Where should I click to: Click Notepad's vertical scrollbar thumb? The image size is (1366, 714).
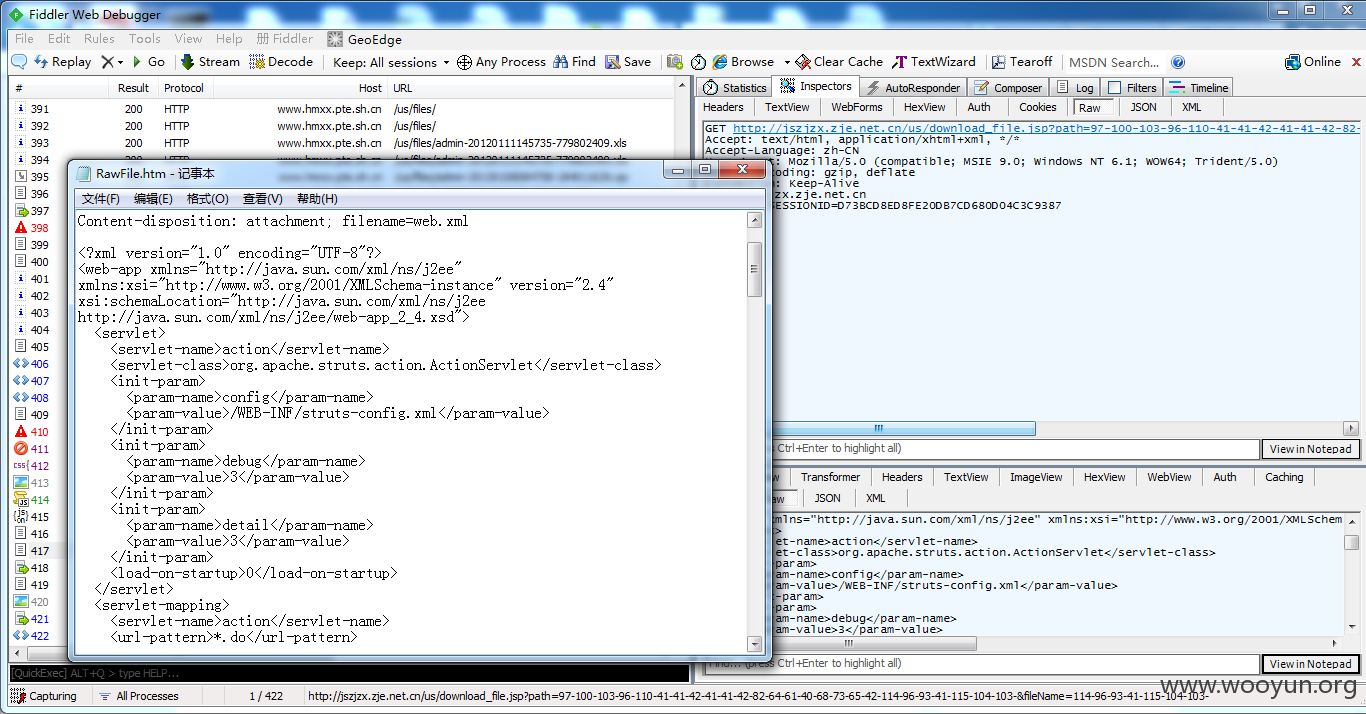tap(755, 269)
